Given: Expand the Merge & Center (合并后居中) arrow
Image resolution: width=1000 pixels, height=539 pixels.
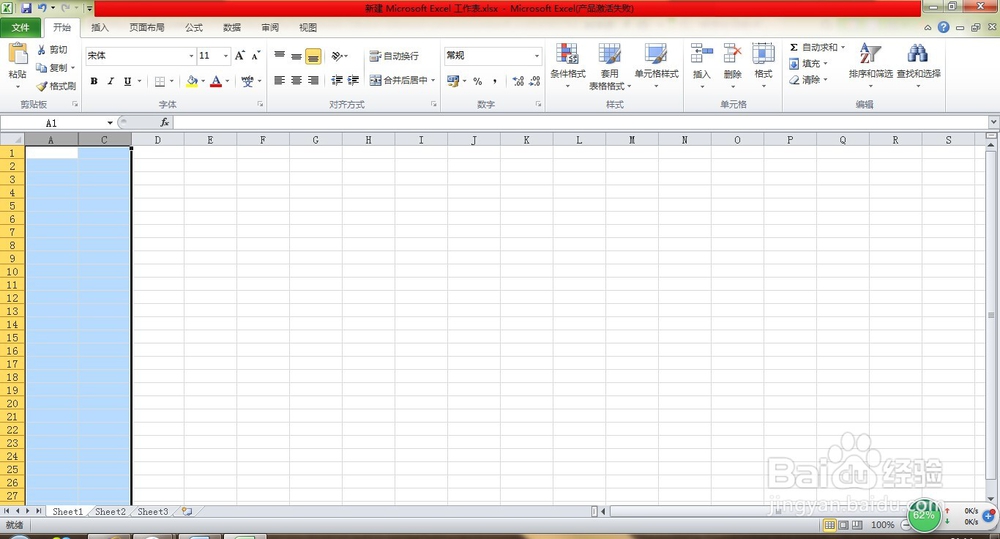Looking at the screenshot, I should (433, 80).
